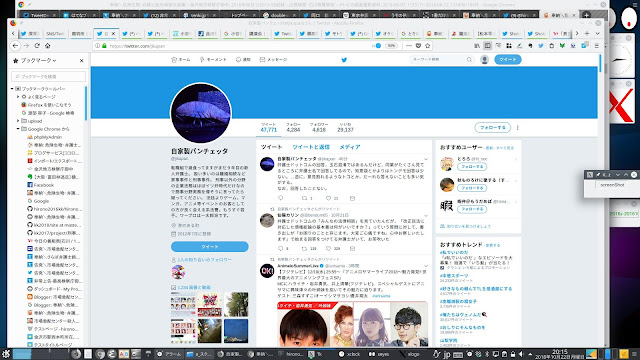Open the tweet options chevron on first tweet
The image size is (640, 360).
[426, 159]
